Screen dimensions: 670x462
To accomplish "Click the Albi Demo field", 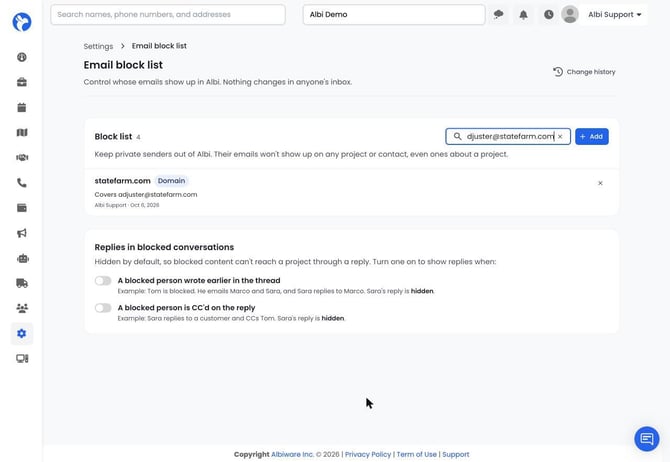I will 394,15.
